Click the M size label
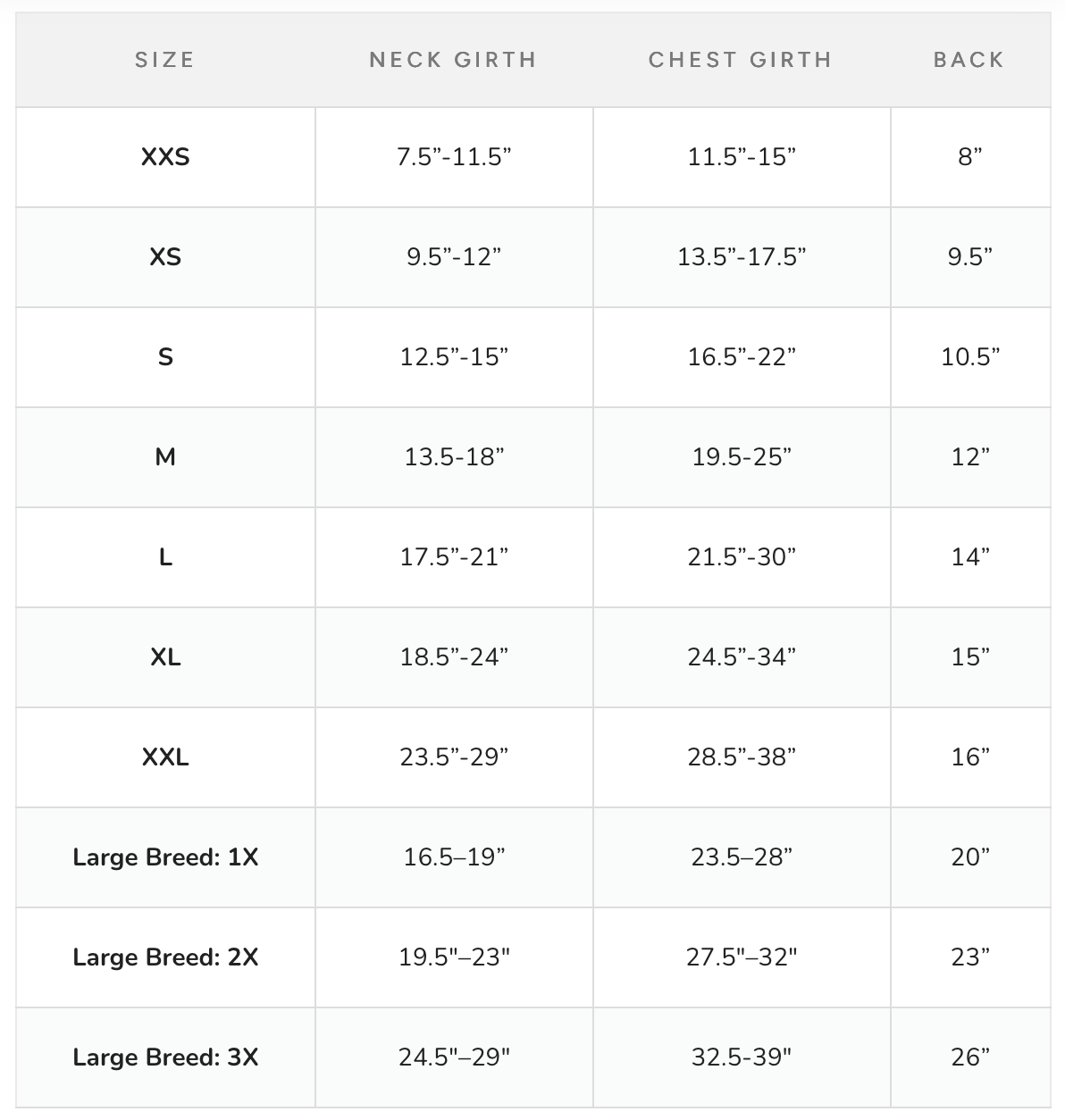Viewport: 1065px width, 1120px height. click(165, 457)
